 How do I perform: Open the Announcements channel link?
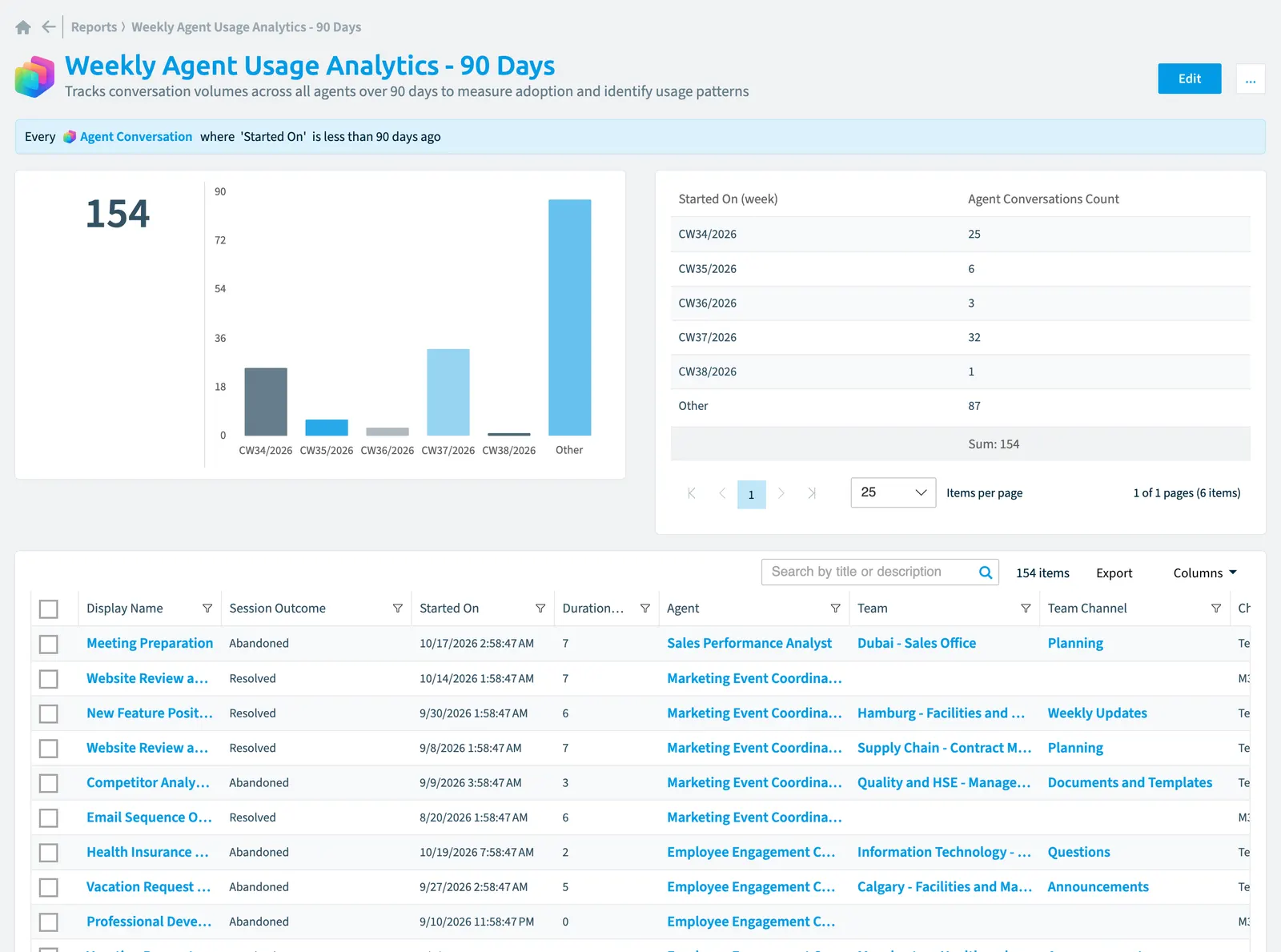tap(1098, 886)
